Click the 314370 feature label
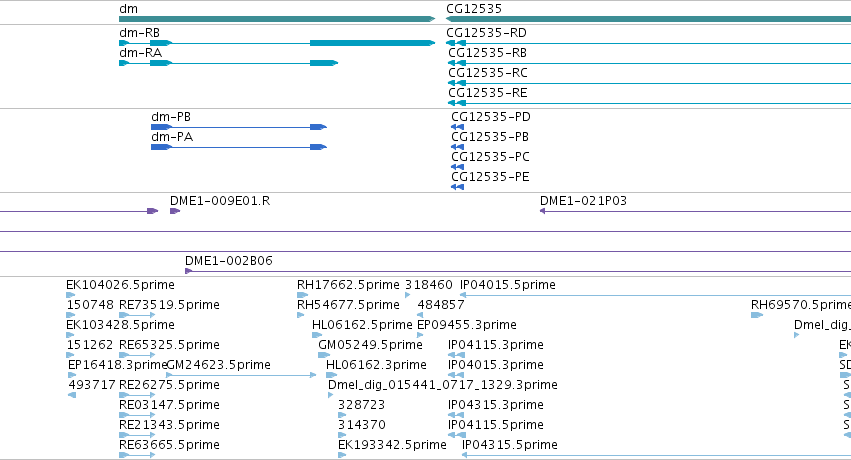Screen dimensions: 851x460 (361, 426)
